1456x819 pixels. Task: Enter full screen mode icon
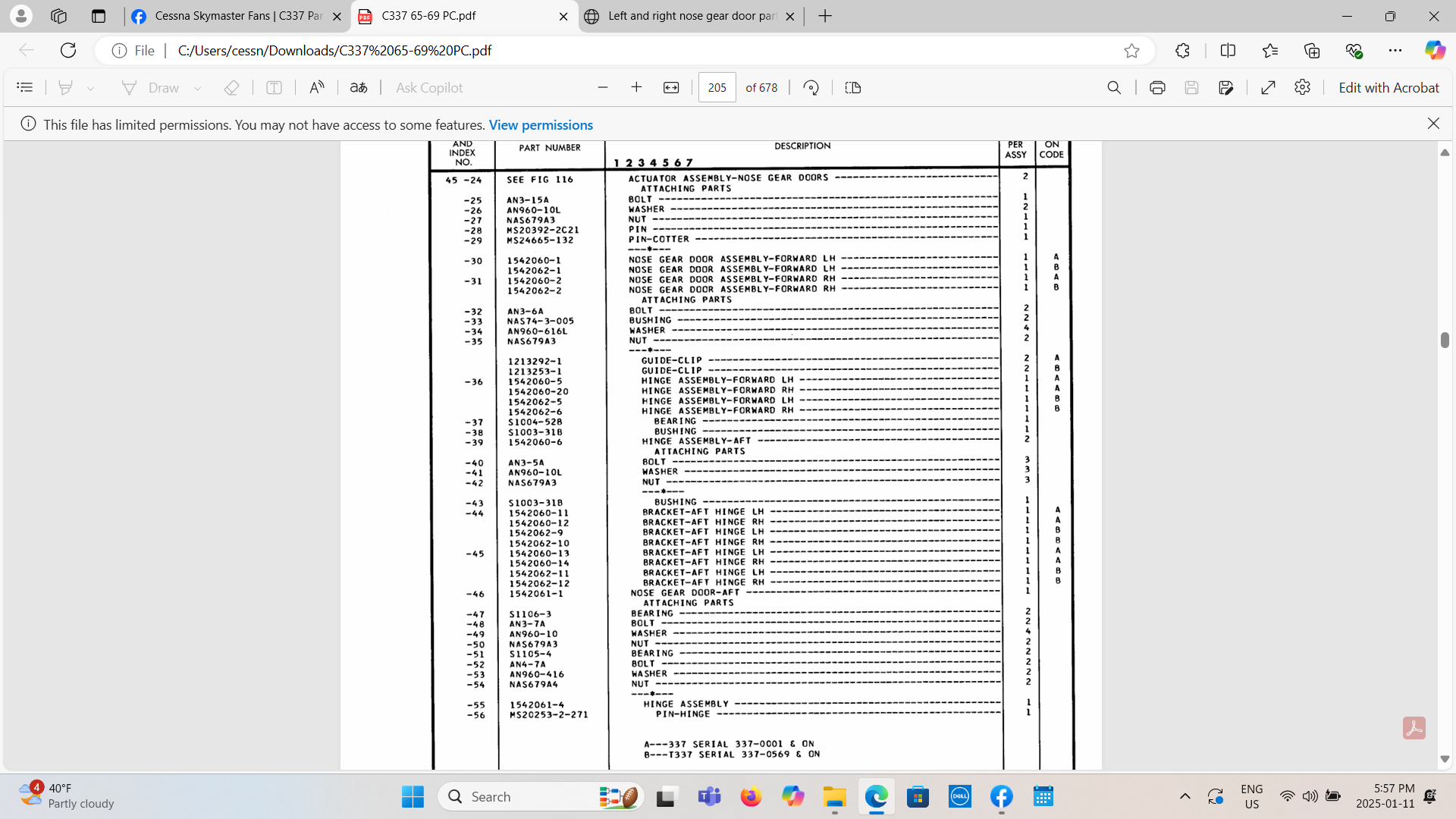tap(1268, 88)
